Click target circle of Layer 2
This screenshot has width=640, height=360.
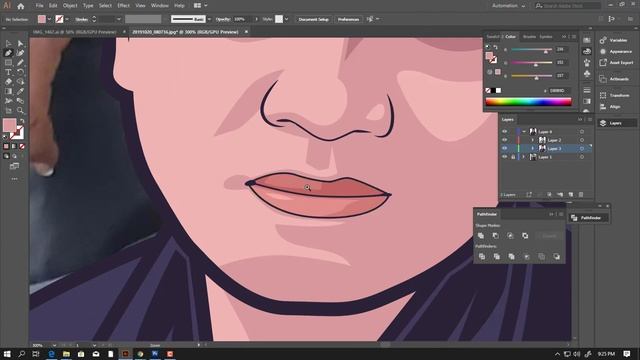(582, 140)
